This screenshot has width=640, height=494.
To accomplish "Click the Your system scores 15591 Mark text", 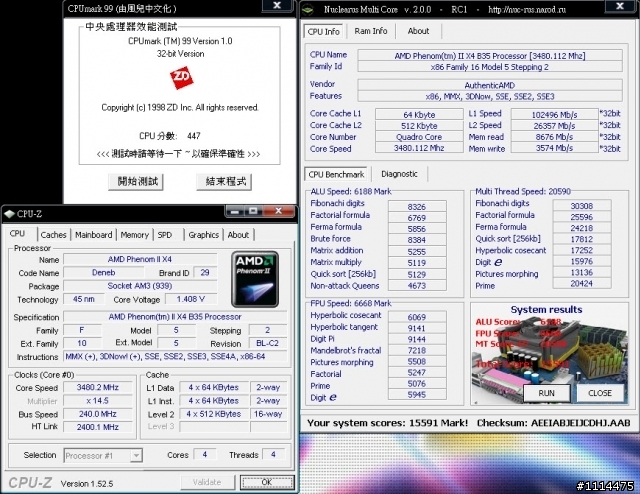I will tap(387, 423).
